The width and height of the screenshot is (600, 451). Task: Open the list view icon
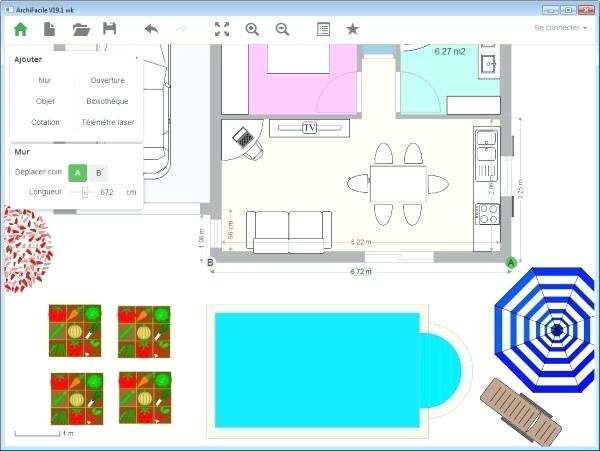323,29
